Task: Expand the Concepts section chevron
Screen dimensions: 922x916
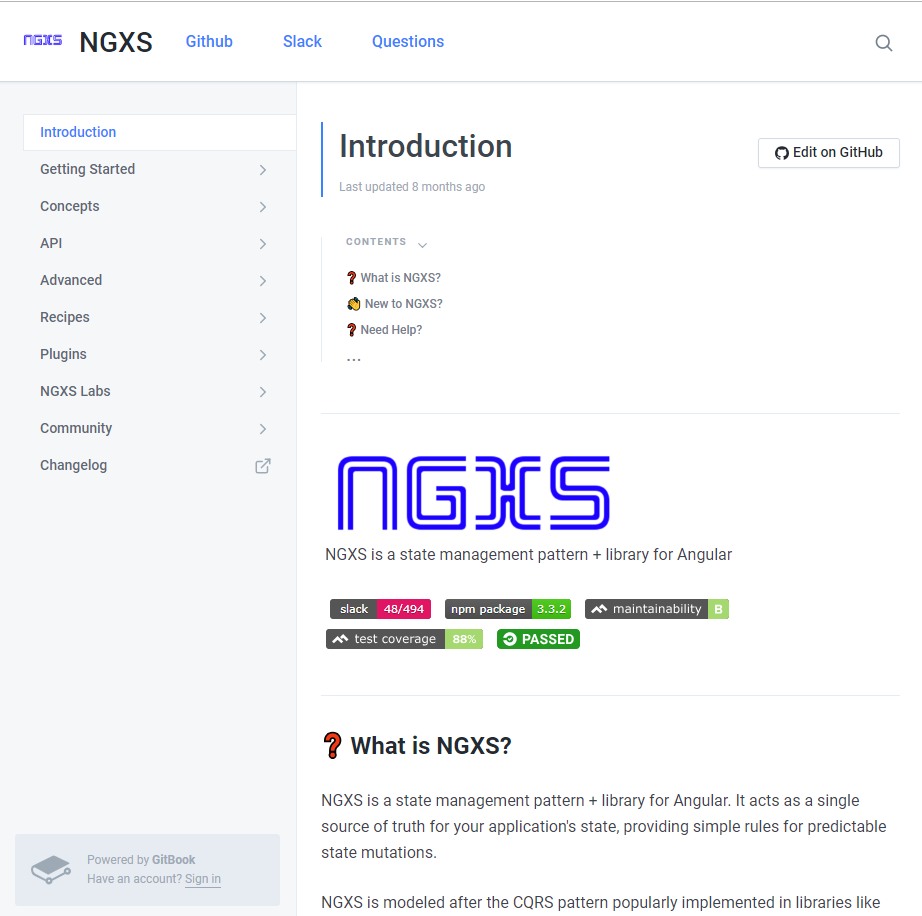Action: [x=263, y=207]
